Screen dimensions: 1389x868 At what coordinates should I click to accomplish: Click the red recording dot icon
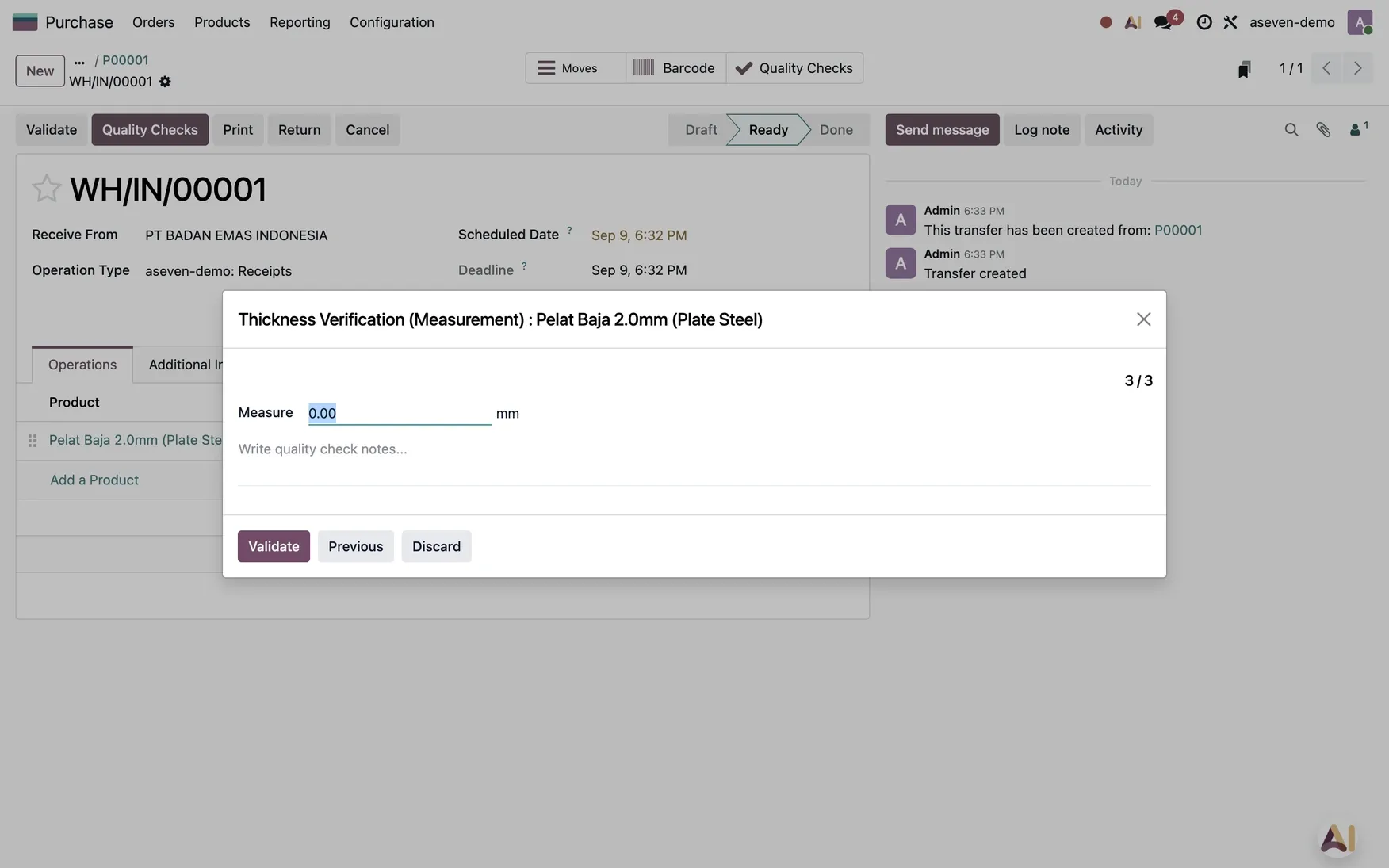(x=1105, y=22)
